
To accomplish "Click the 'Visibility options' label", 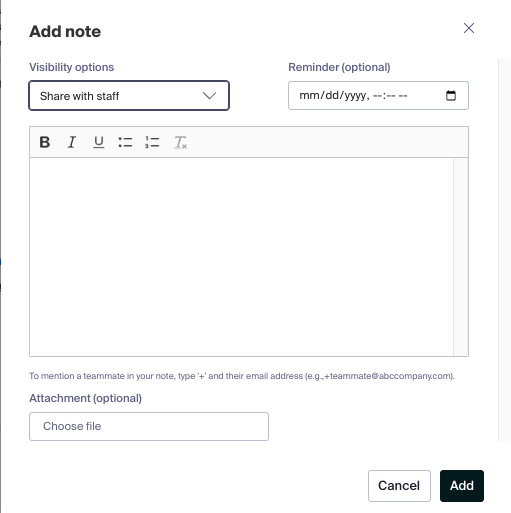I will coord(71,67).
